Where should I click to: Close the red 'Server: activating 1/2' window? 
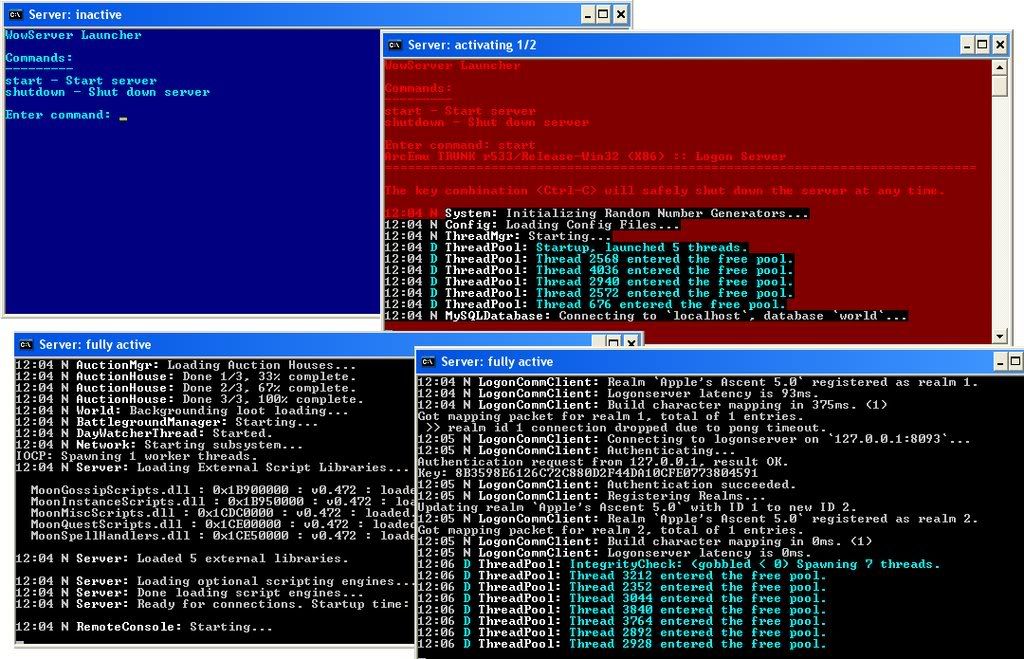click(1001, 45)
